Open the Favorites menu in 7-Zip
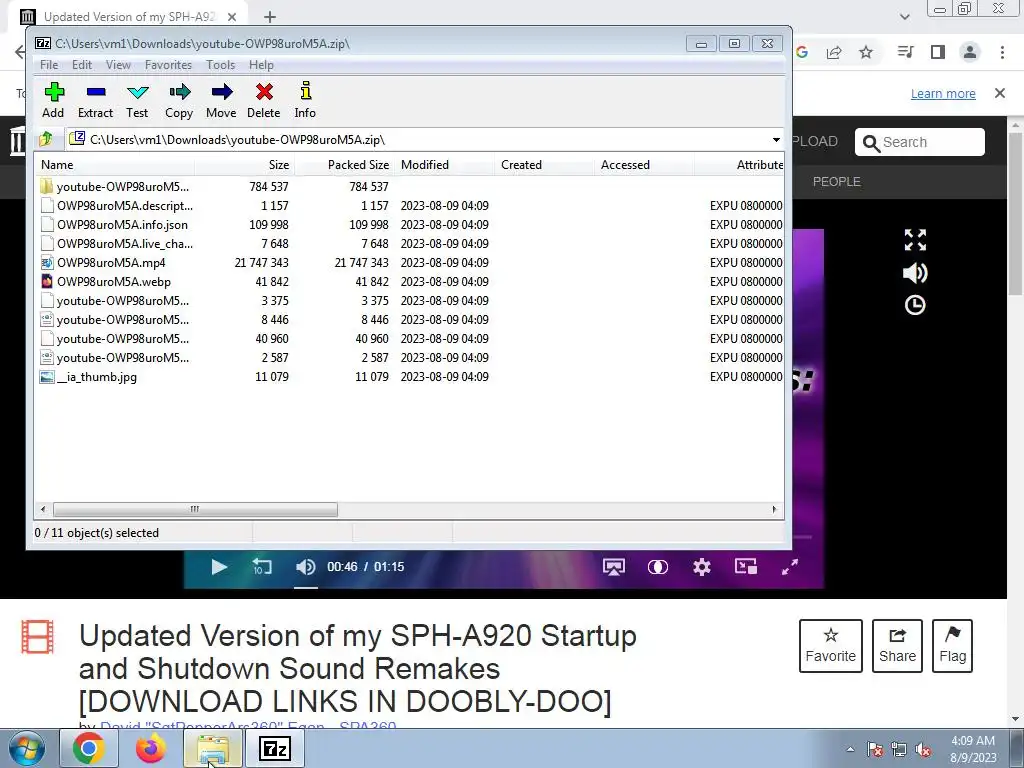Screen dimensions: 1024x768 point(168,65)
